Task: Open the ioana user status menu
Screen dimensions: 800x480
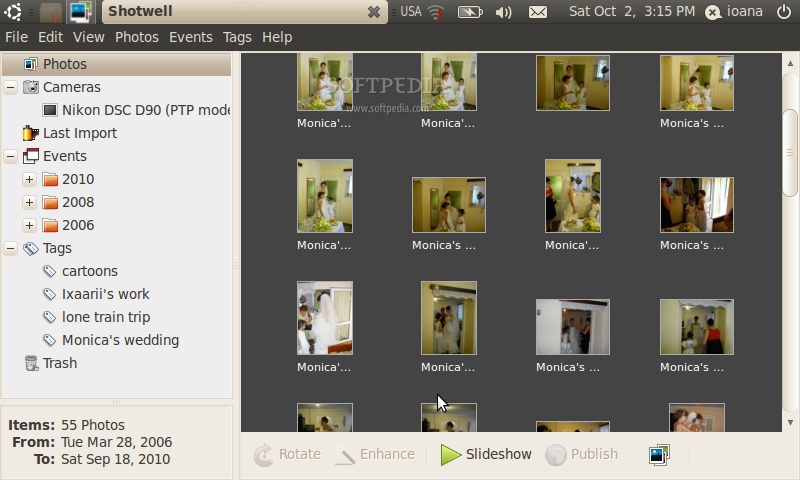Action: pyautogui.click(x=734, y=11)
